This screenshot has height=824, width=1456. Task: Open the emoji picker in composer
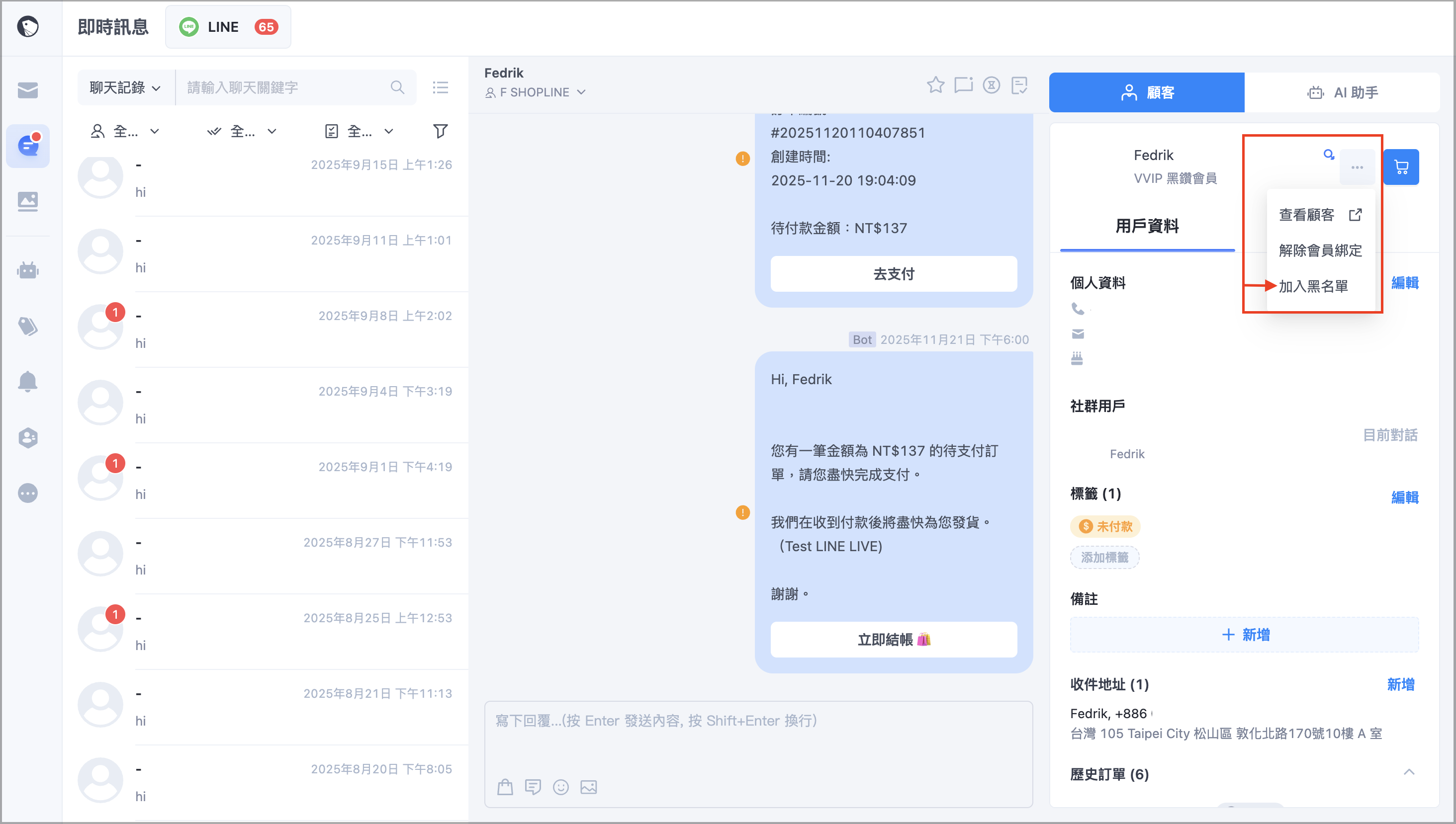tap(560, 787)
